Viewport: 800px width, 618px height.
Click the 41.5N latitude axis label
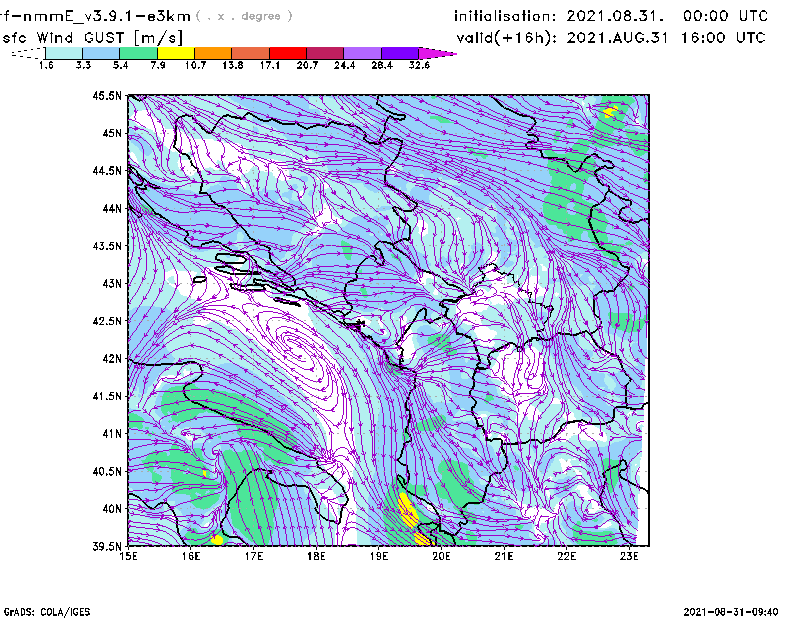click(107, 396)
